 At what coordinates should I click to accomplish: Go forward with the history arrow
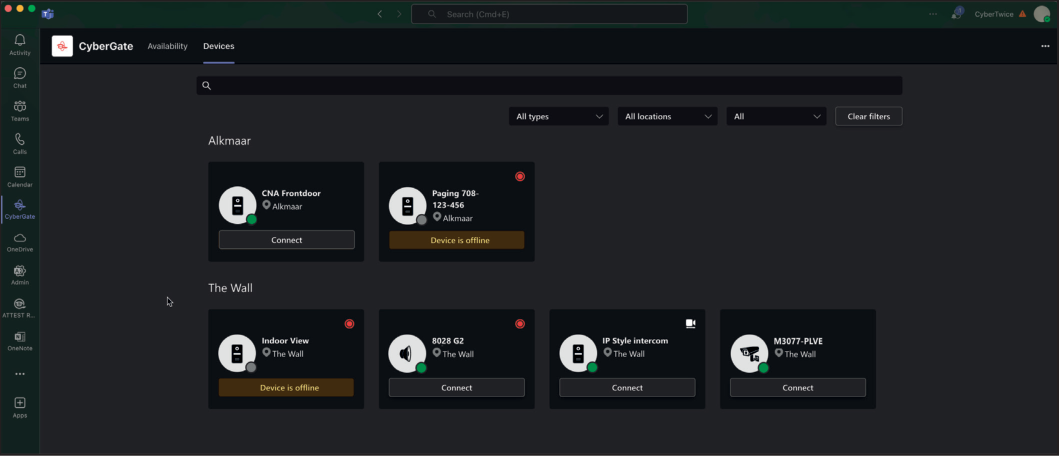pos(399,14)
